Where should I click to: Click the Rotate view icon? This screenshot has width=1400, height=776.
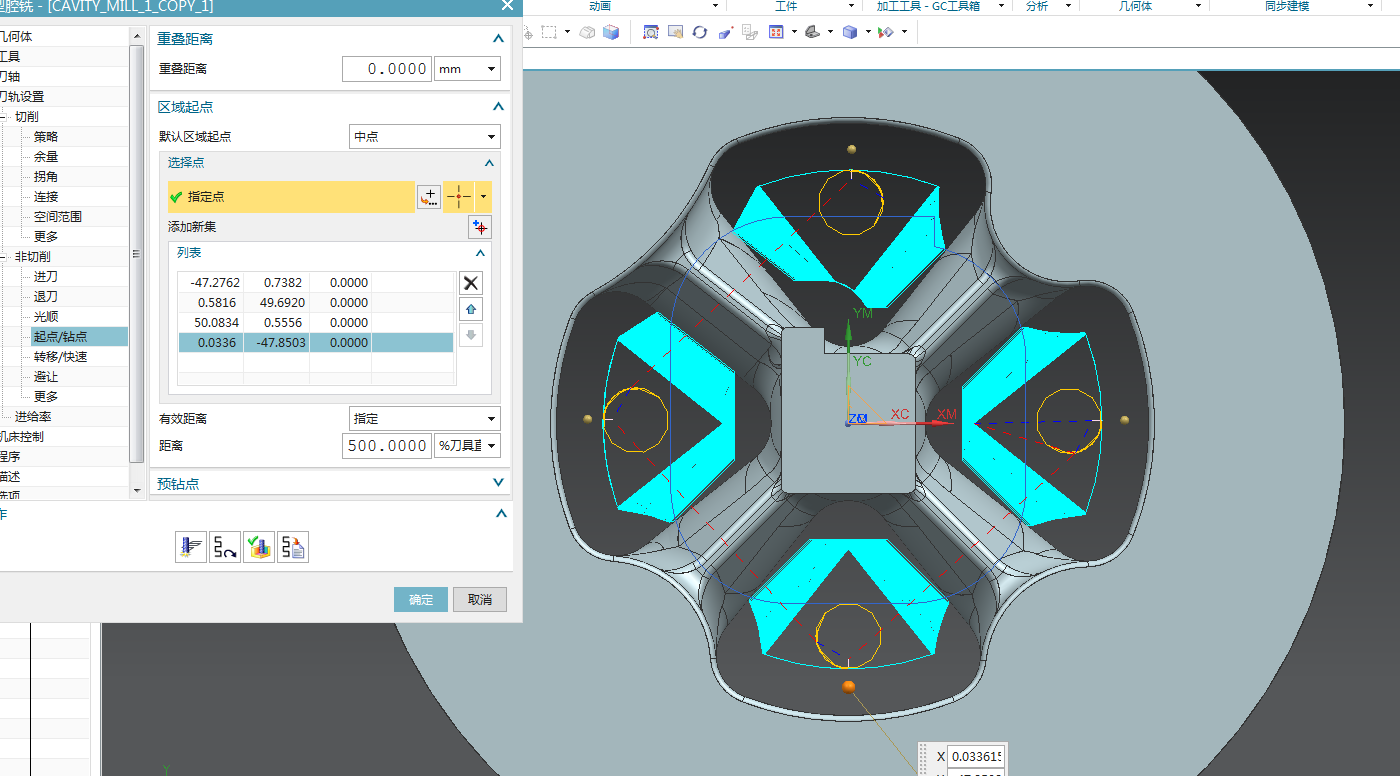tap(700, 32)
